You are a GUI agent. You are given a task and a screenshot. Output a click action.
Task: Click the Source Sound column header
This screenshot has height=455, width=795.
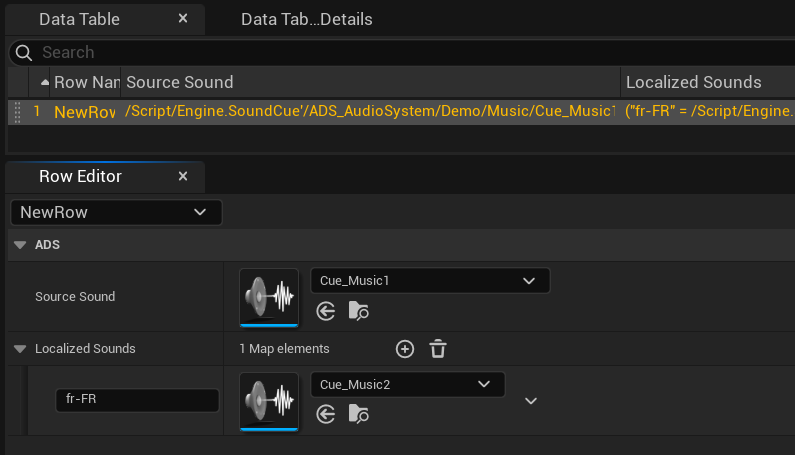pyautogui.click(x=370, y=82)
